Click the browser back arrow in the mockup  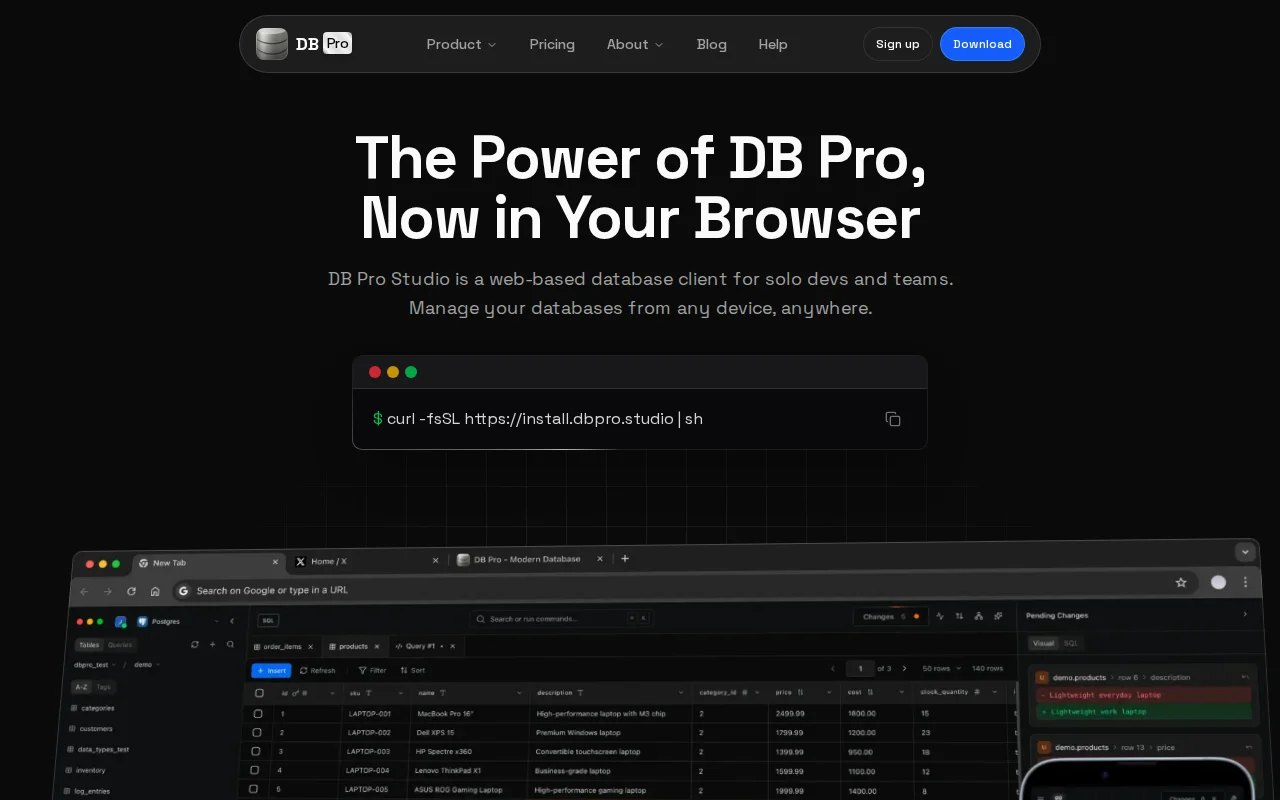point(84,591)
